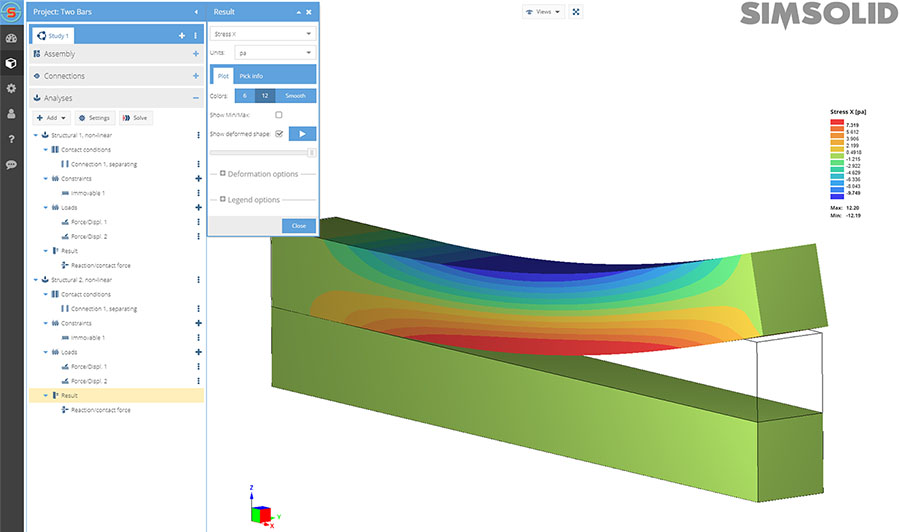Click the plus icon on Assembly row
Viewport: 900px width, 532px height.
point(195,54)
